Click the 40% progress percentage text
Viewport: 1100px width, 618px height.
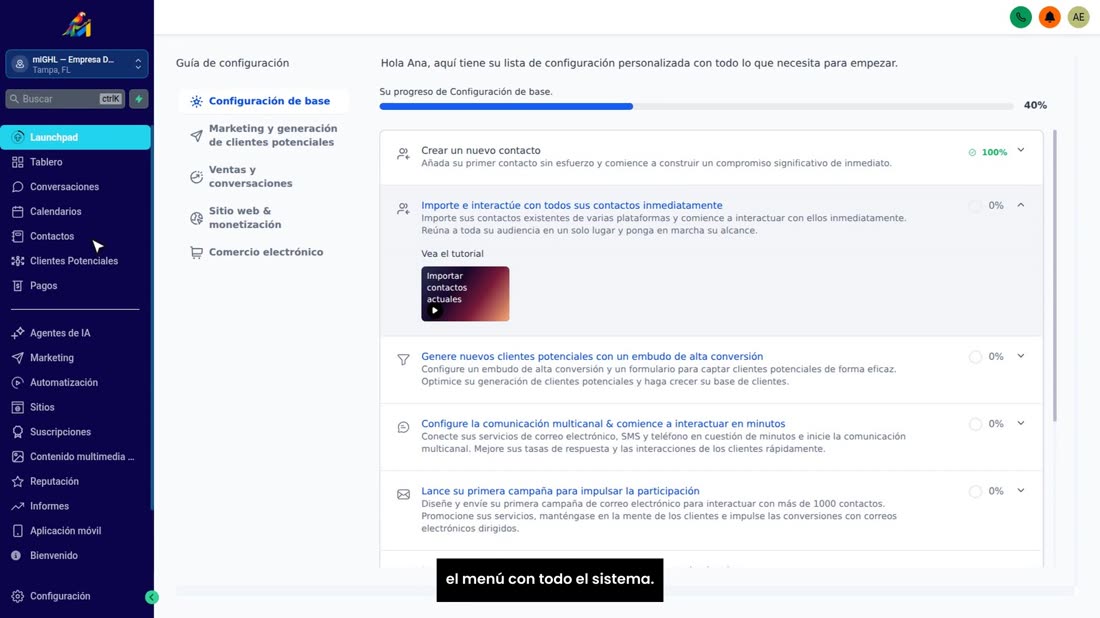(x=1035, y=105)
